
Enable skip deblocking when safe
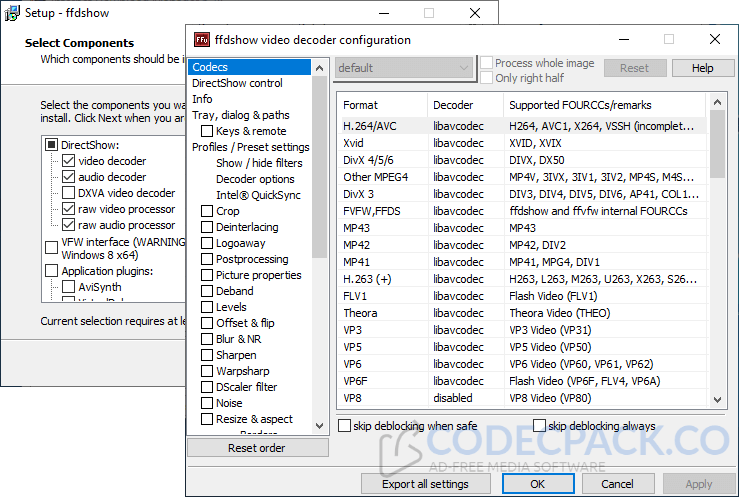point(345,426)
